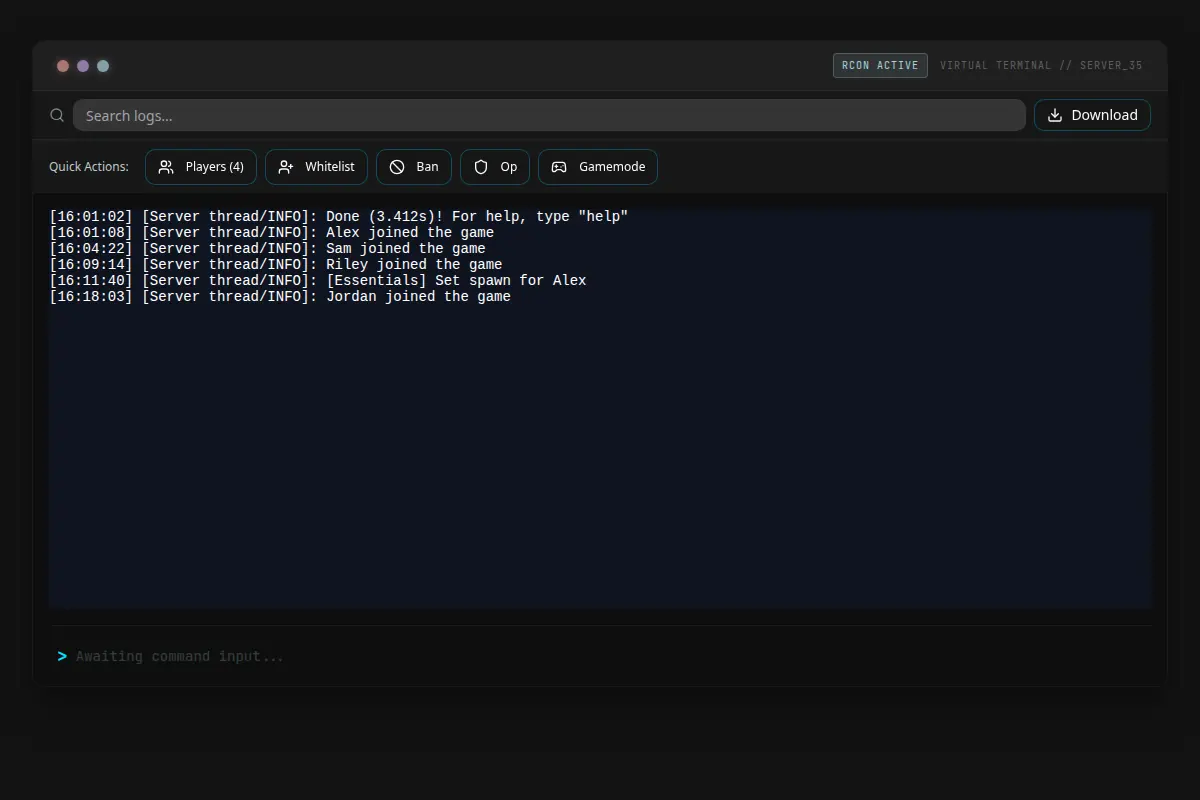Select the 'Done (3.412s)!' log line

pyautogui.click(x=339, y=217)
